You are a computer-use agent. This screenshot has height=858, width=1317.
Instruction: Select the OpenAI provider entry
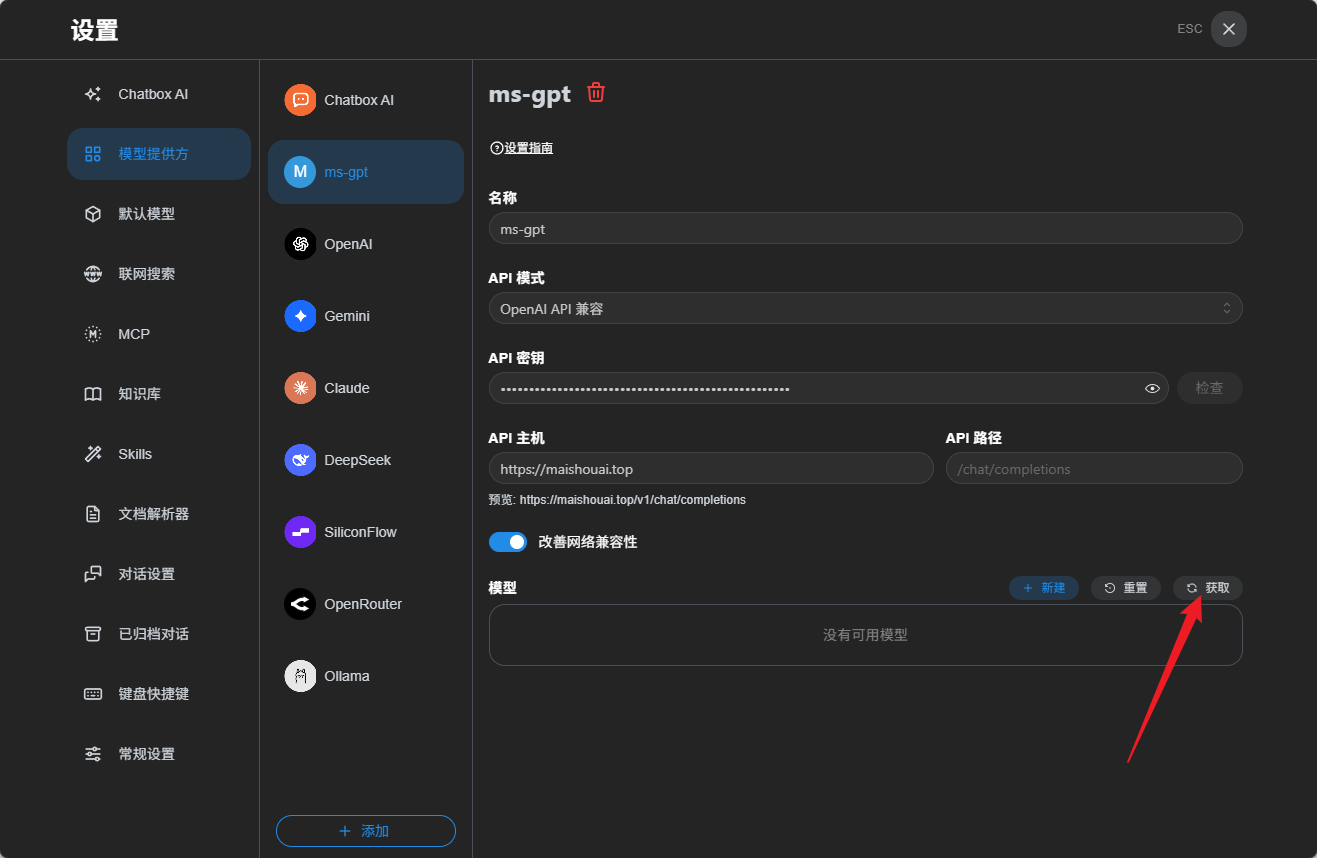tap(366, 244)
